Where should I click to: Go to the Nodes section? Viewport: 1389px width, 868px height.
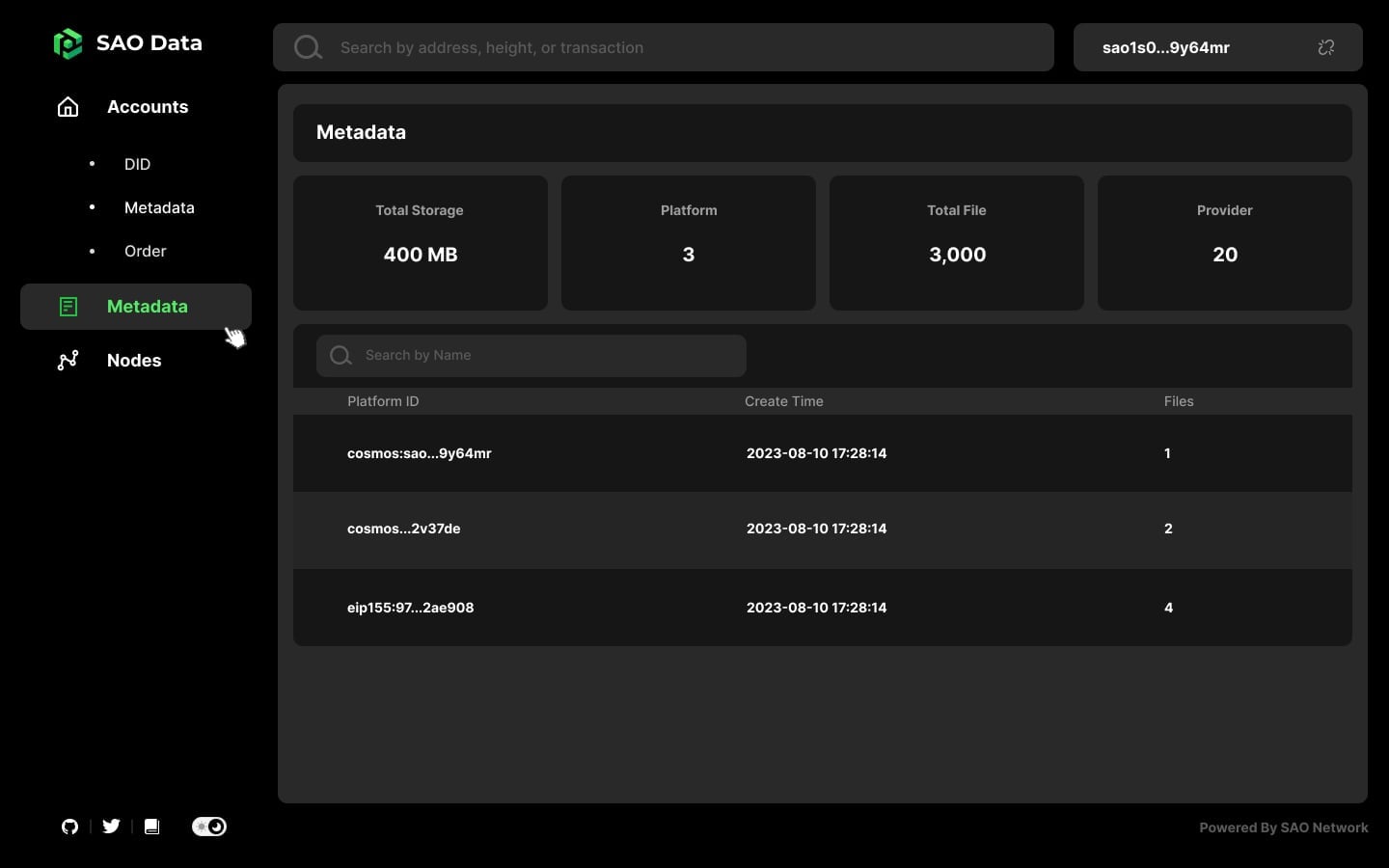pos(134,361)
